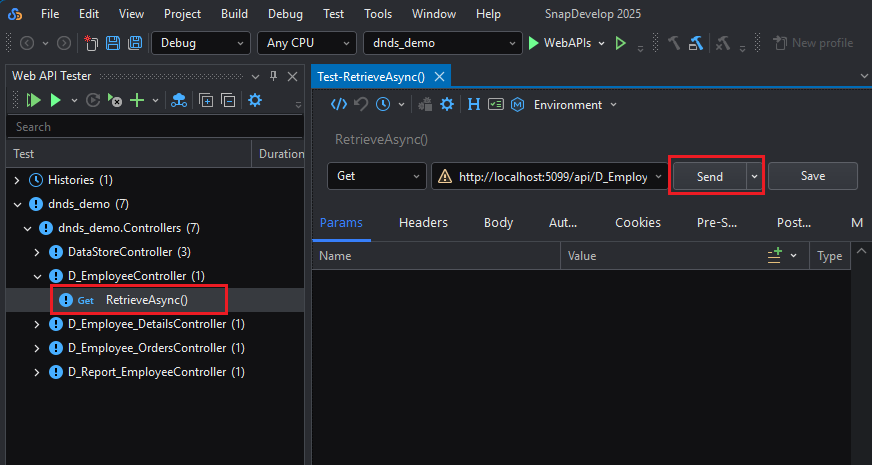This screenshot has height=465, width=872.
Task: Open Web API Tester settings gear
Action: [x=255, y=100]
